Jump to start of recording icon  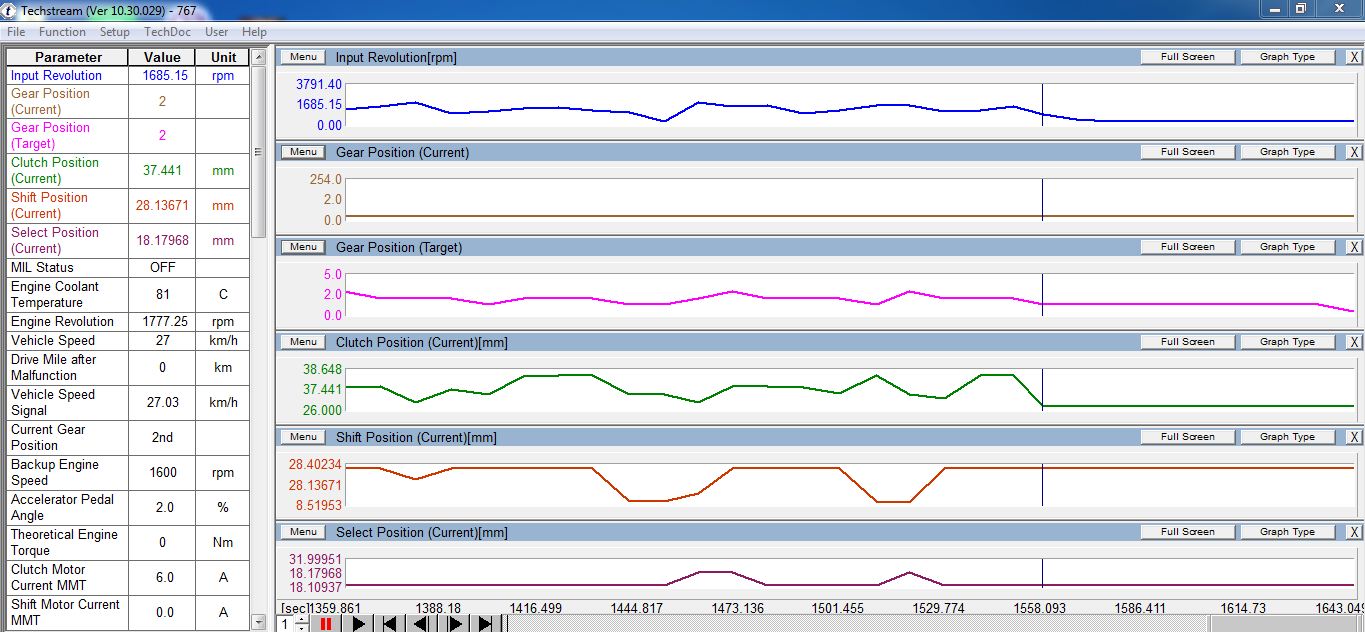390,623
